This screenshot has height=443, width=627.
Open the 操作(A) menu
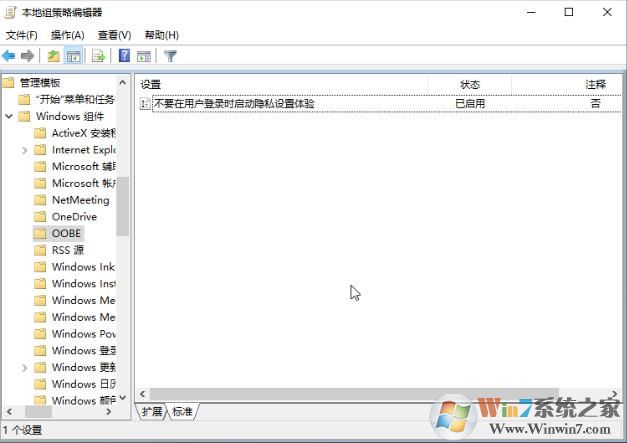click(x=67, y=35)
